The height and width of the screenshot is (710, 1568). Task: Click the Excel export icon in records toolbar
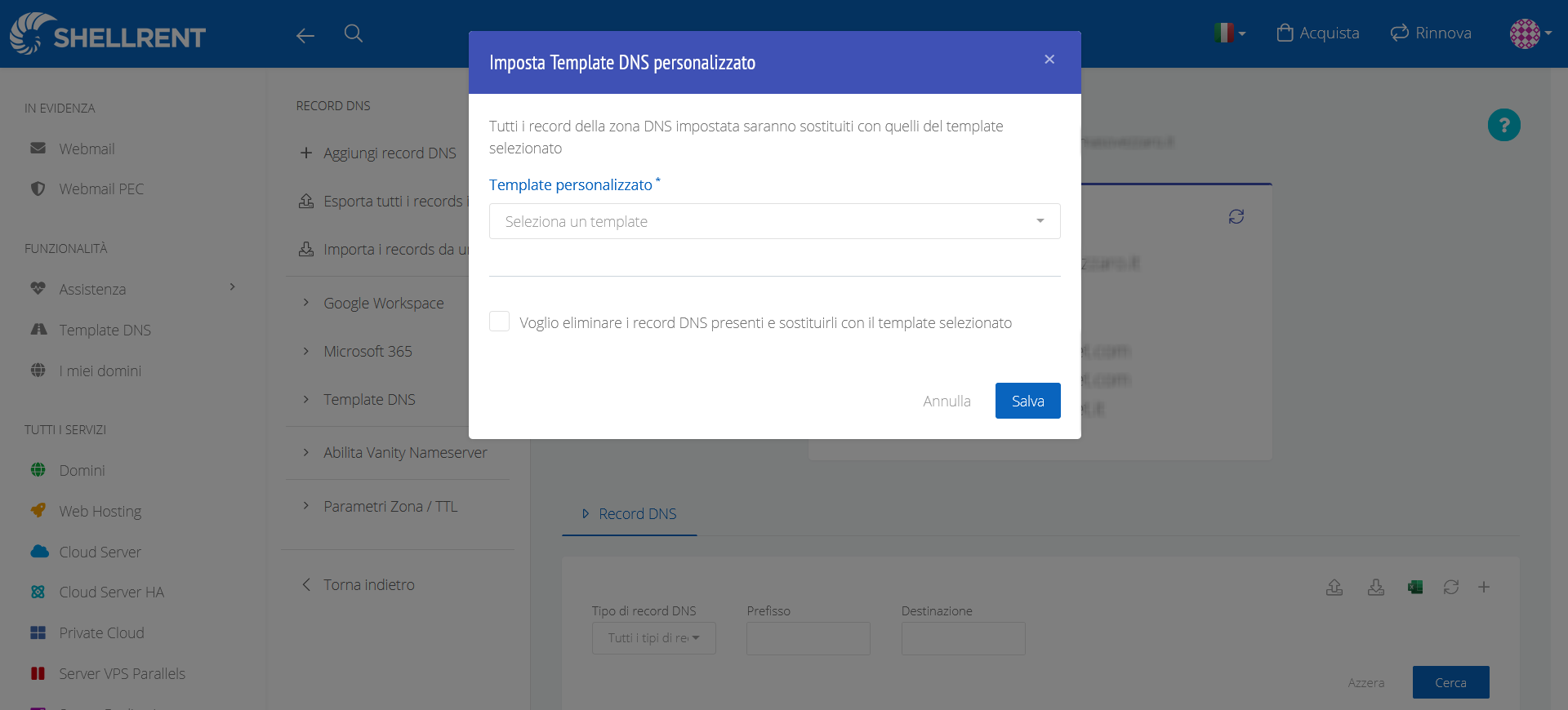(1415, 587)
